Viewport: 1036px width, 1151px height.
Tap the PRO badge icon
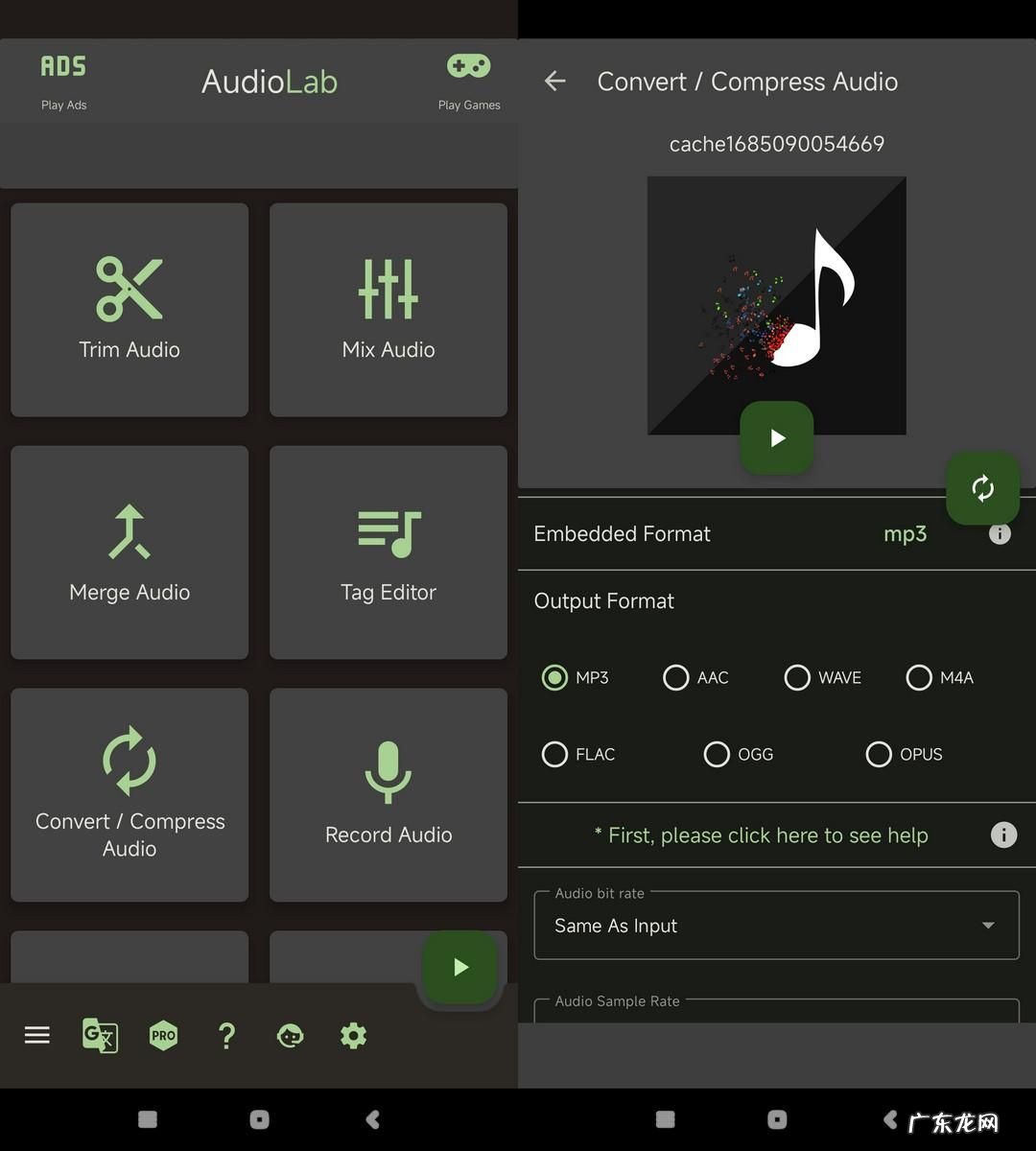click(x=163, y=1035)
